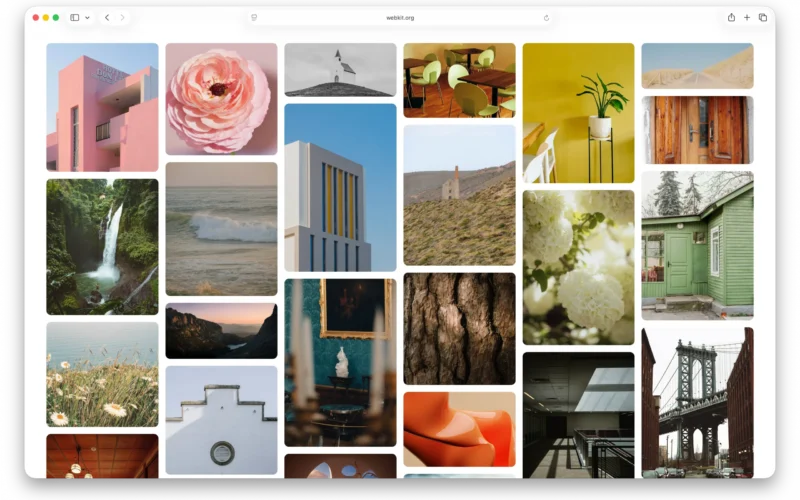
Task: Open the waterfall in jungle photo
Action: pos(102,246)
